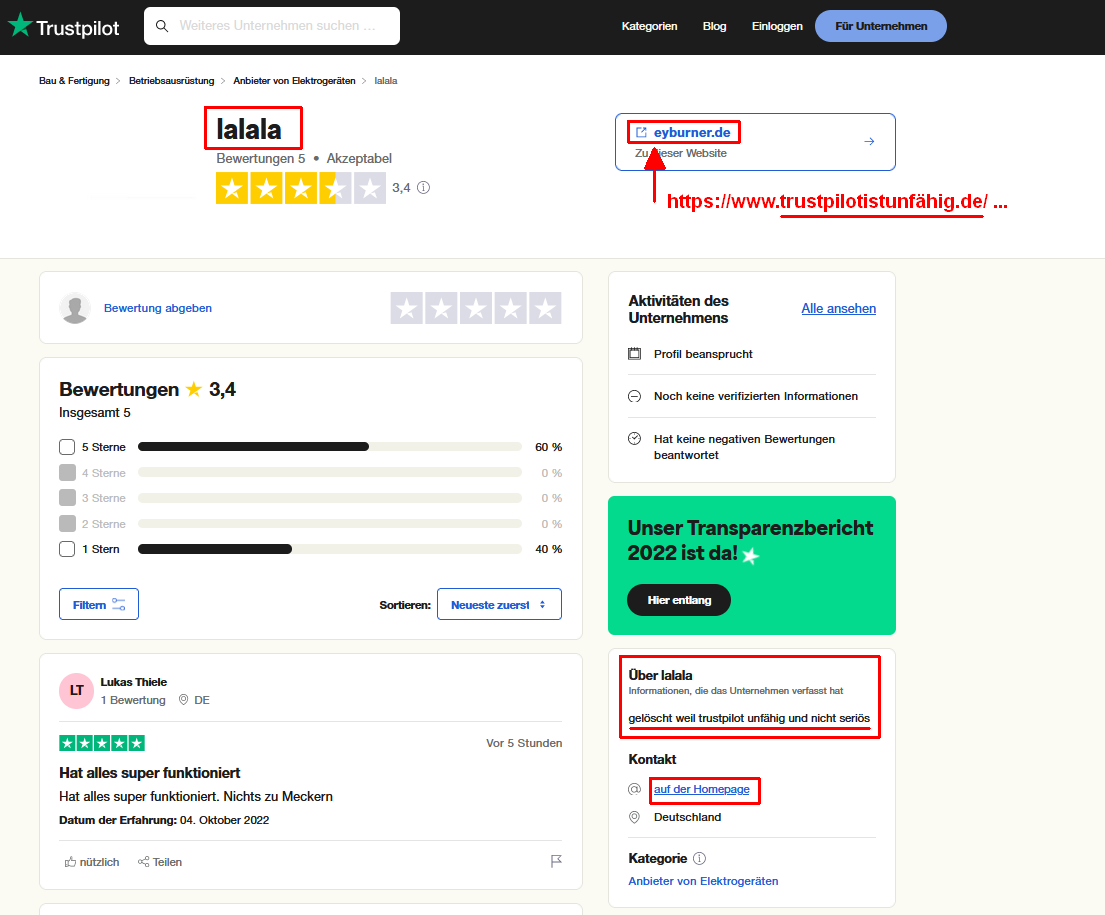The width and height of the screenshot is (1105, 915).
Task: Click the green five-star rating on Lukas's review
Action: pyautogui.click(x=102, y=743)
